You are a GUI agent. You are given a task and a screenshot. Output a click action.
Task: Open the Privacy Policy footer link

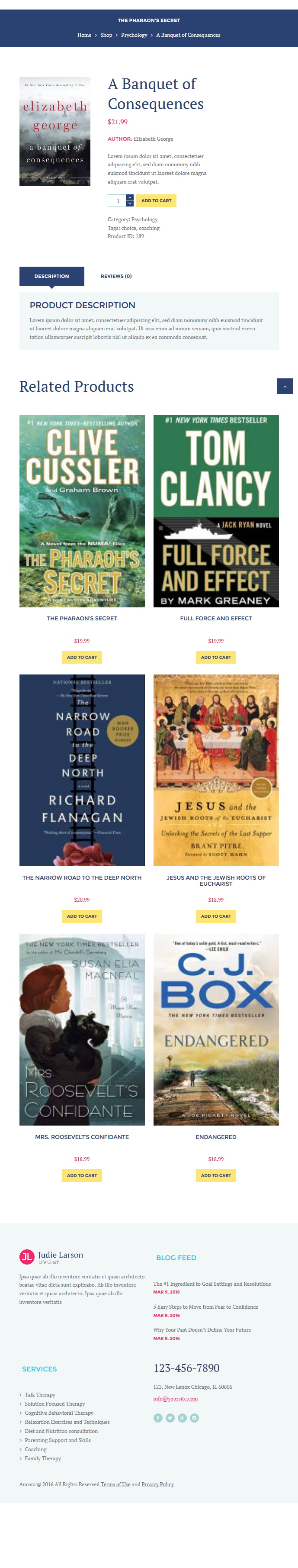[157, 1484]
